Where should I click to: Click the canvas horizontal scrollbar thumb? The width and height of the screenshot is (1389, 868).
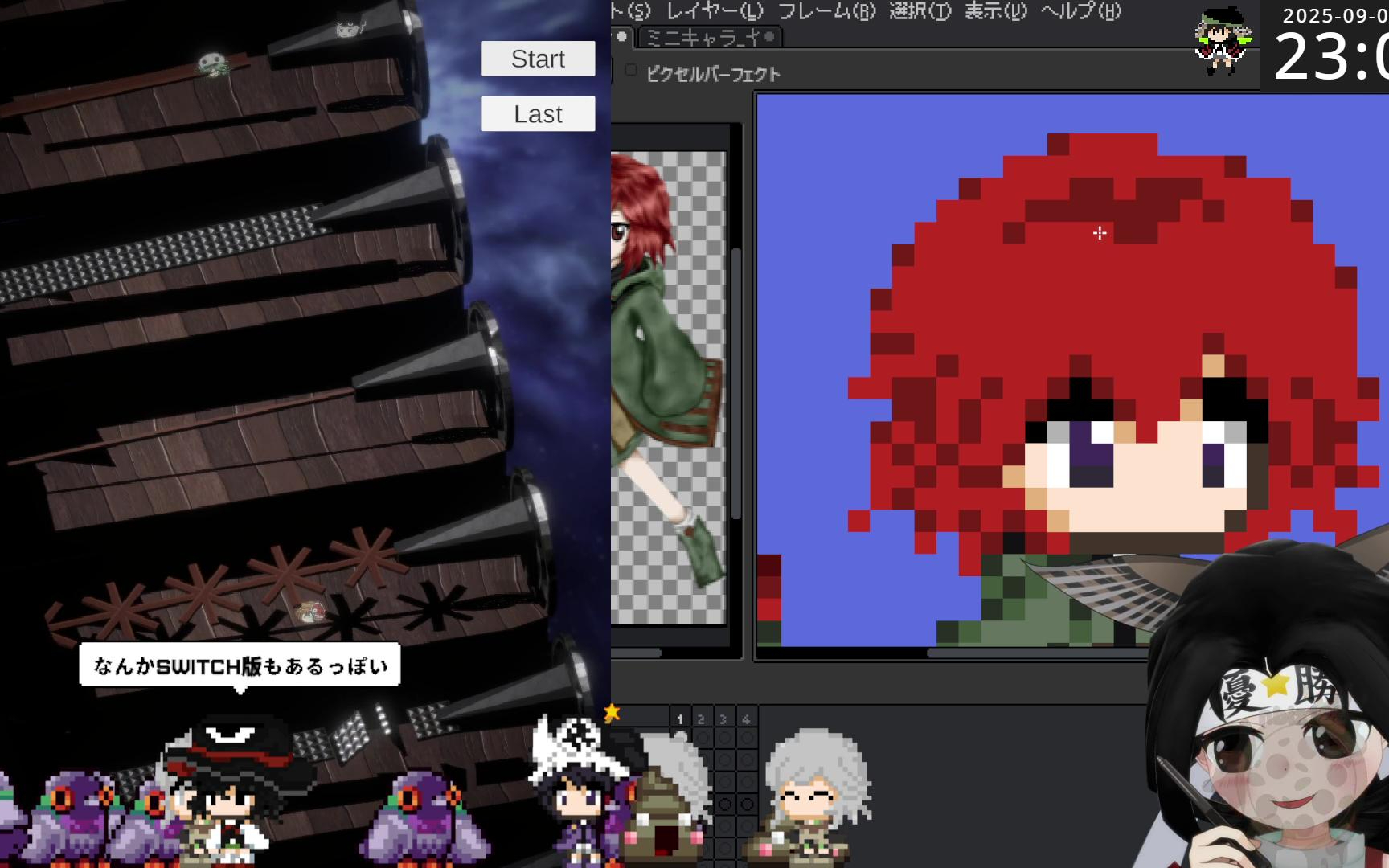(x=1039, y=653)
